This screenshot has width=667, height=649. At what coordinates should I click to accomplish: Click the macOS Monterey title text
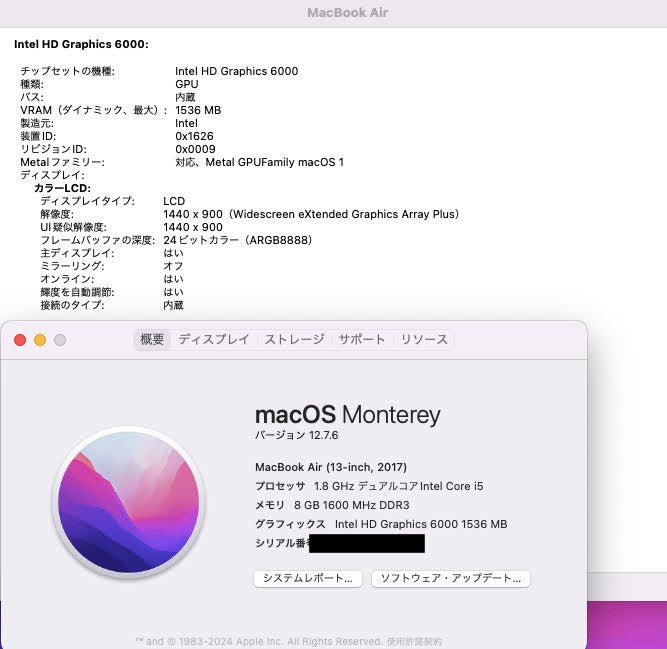(347, 415)
